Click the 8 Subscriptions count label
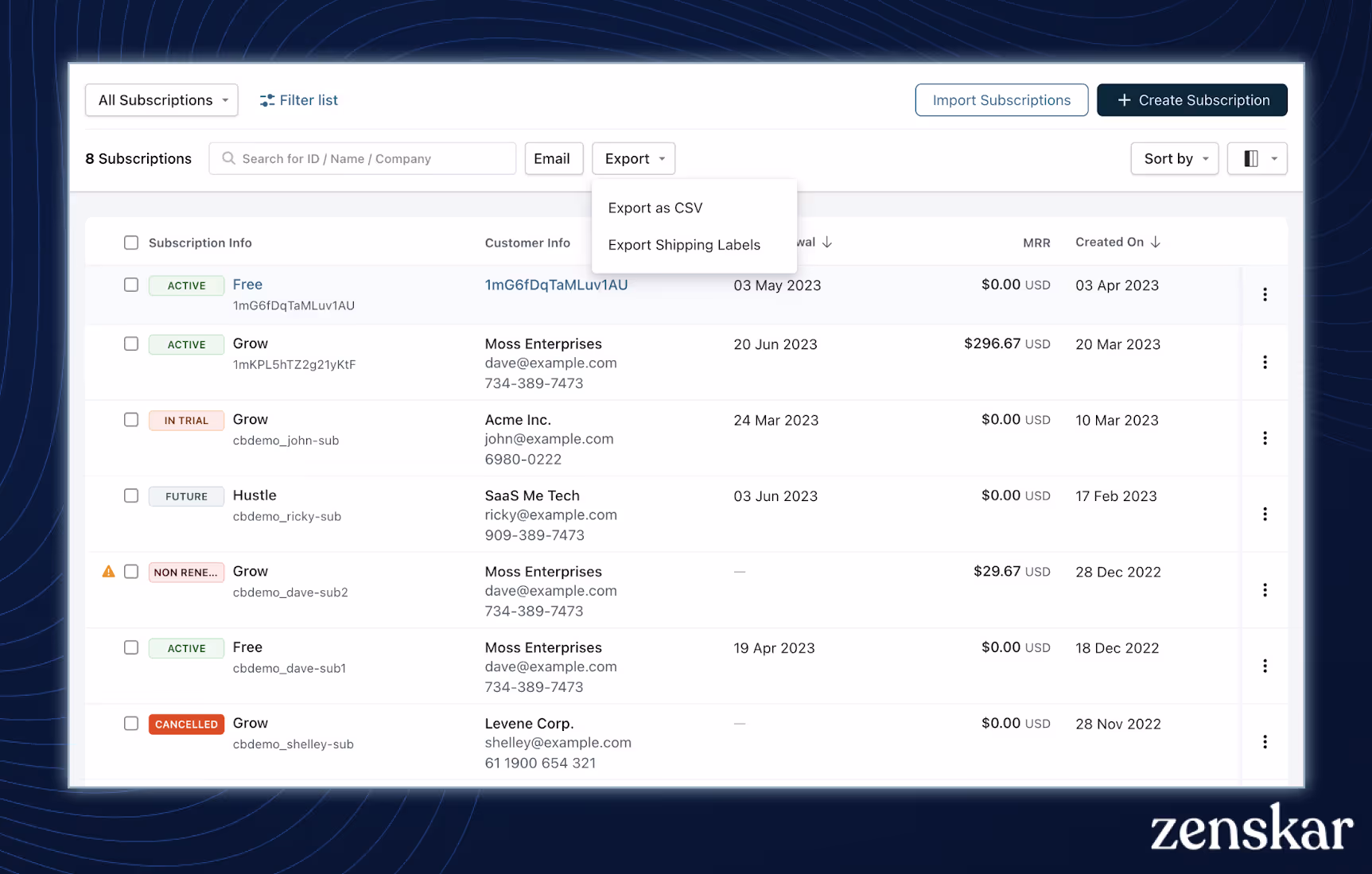 coord(138,158)
